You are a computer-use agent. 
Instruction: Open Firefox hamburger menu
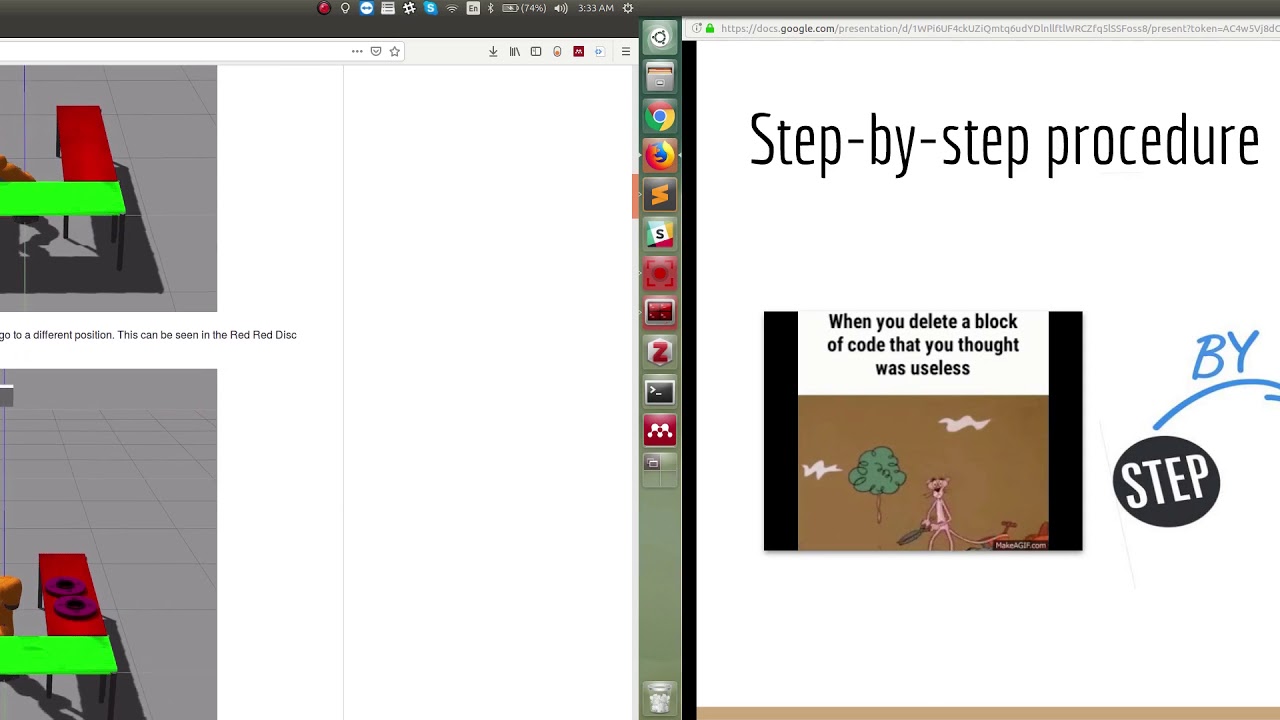tap(626, 51)
